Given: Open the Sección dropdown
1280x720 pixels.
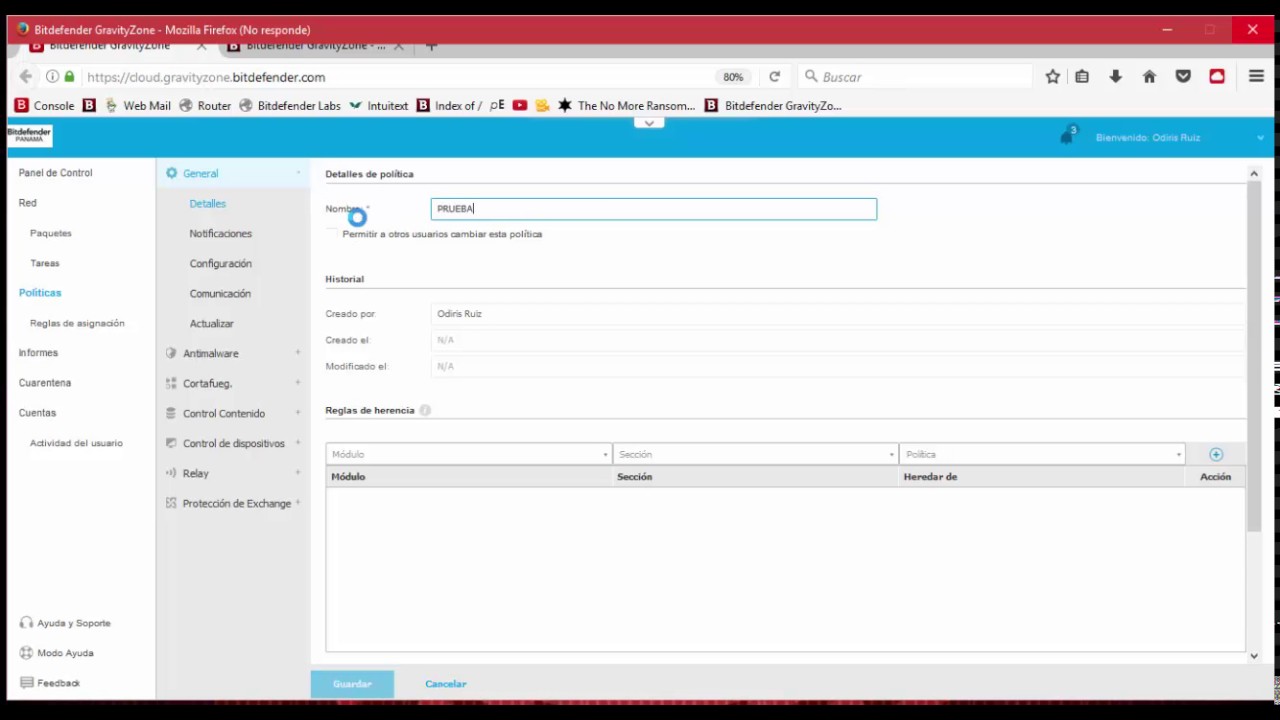Looking at the screenshot, I should tap(755, 454).
